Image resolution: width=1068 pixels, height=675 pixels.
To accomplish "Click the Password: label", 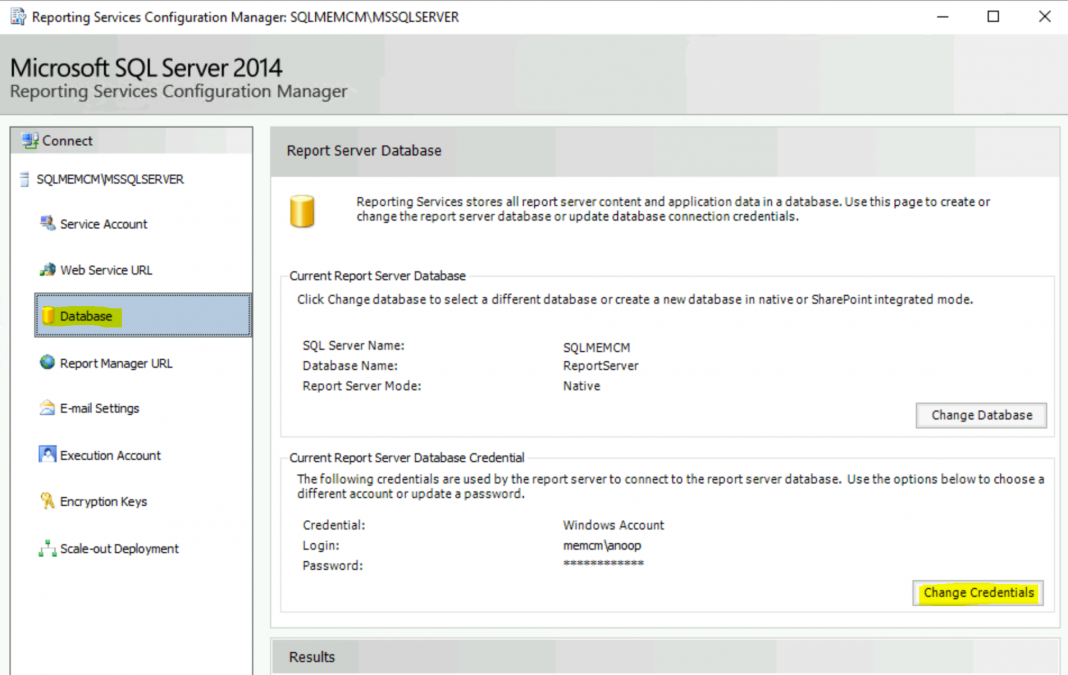I will 333,566.
